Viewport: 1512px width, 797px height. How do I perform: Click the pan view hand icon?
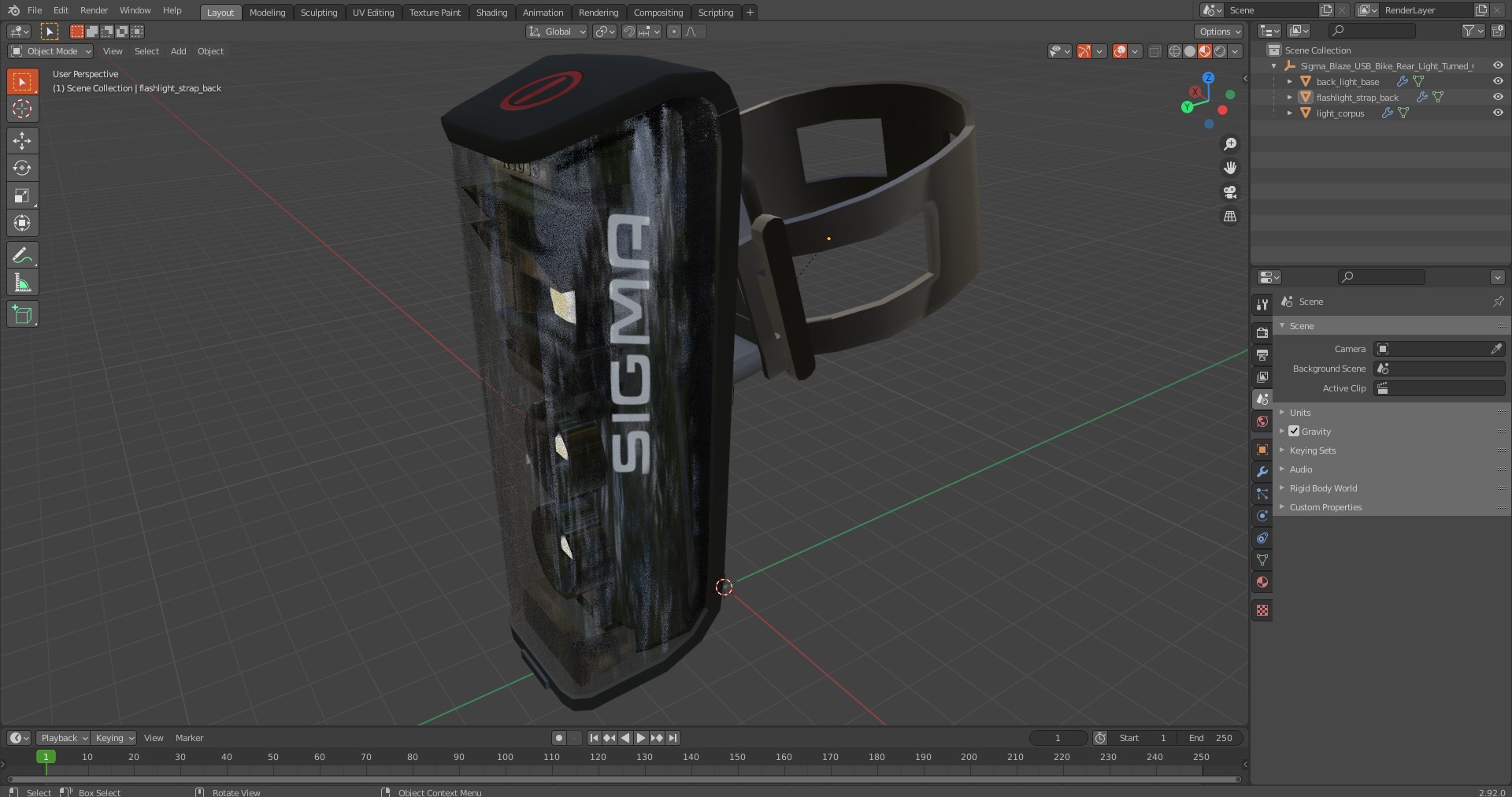1230,168
